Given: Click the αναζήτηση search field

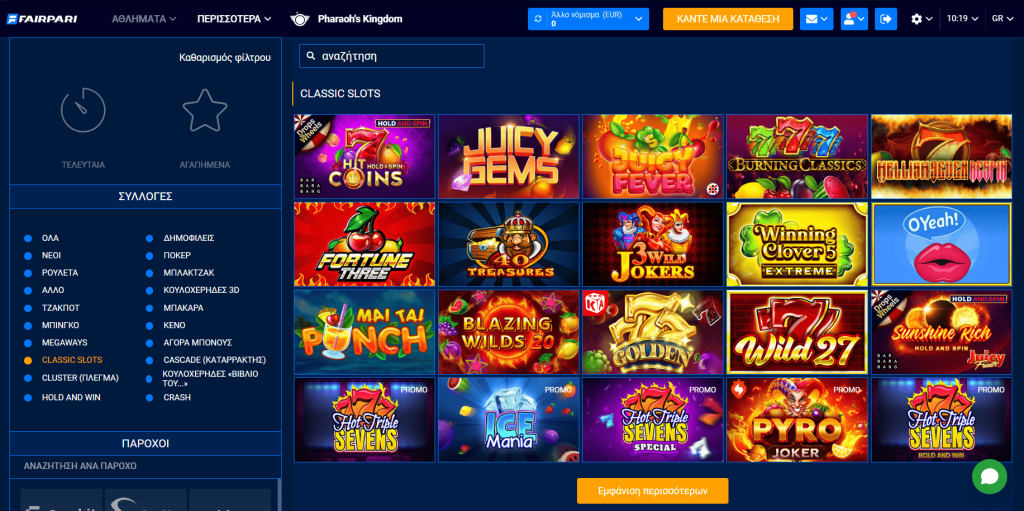Looking at the screenshot, I should (392, 56).
